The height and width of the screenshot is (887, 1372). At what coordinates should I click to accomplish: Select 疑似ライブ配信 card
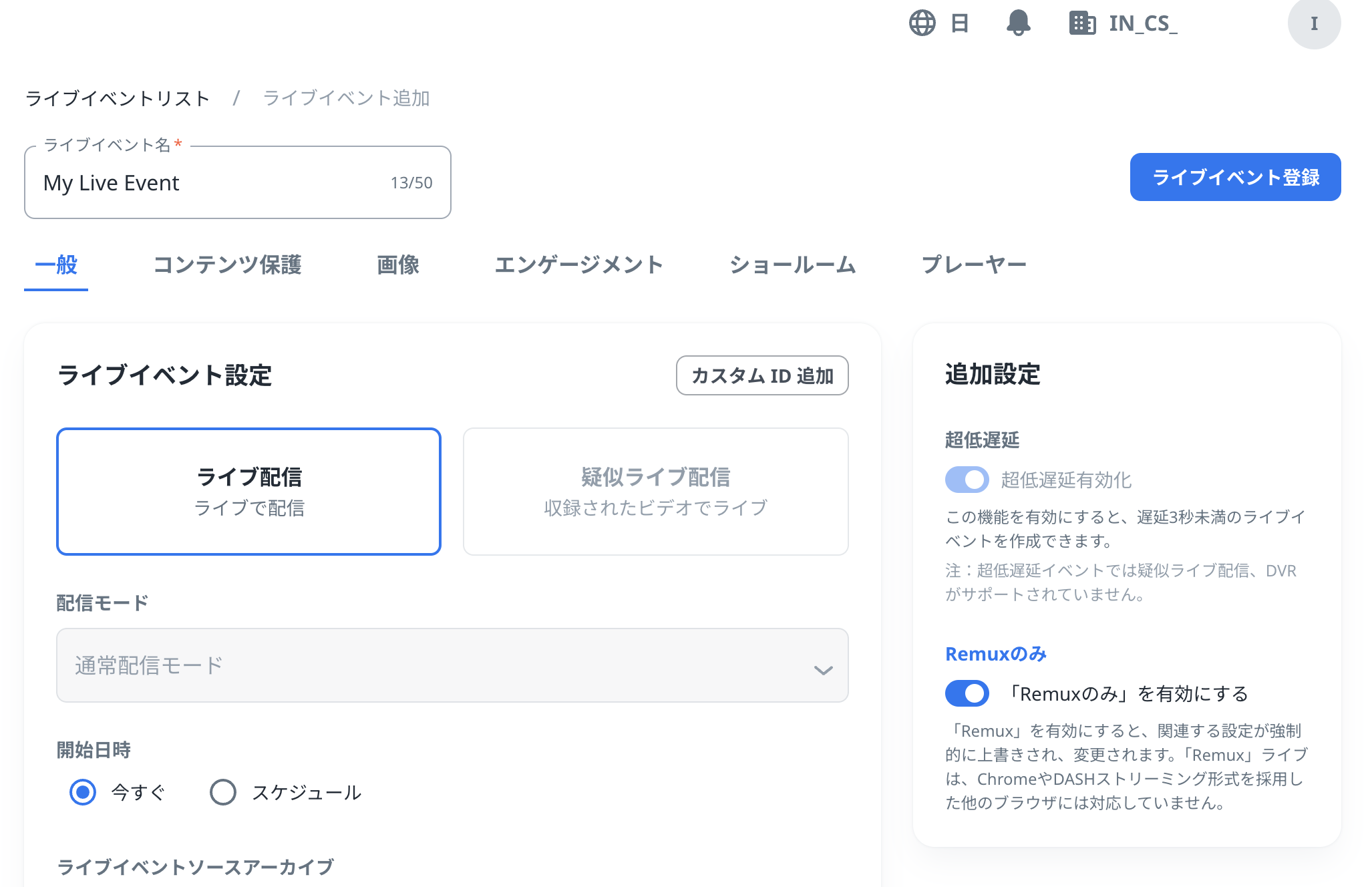[x=655, y=492]
